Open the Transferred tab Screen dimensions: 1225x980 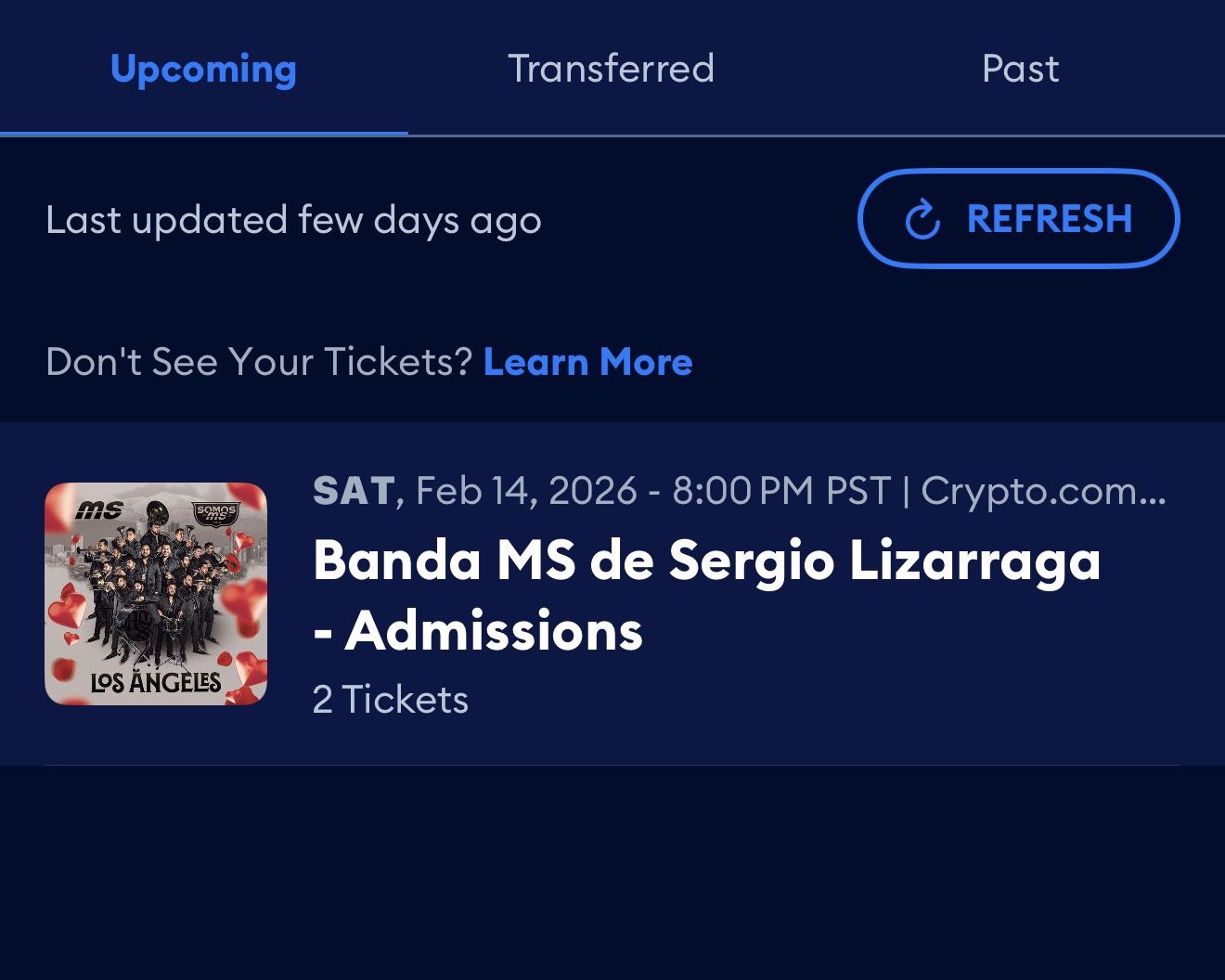pyautogui.click(x=611, y=69)
